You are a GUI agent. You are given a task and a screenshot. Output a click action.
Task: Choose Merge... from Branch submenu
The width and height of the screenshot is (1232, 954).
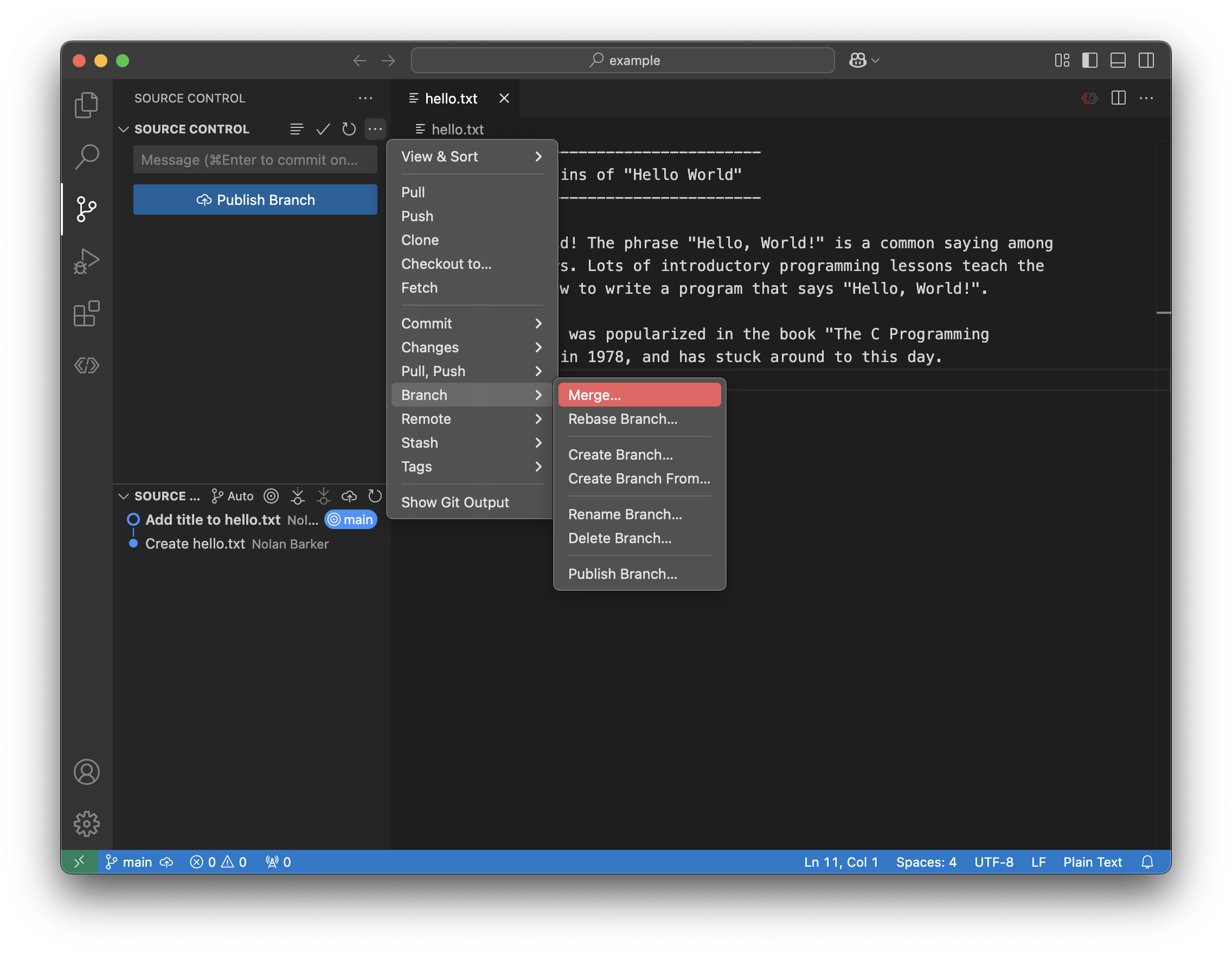coord(639,395)
